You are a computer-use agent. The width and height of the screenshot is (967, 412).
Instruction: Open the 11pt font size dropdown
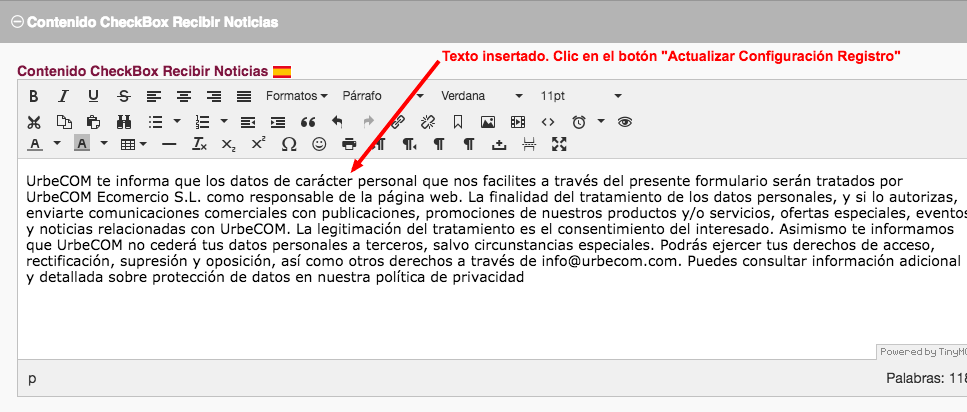coord(581,96)
